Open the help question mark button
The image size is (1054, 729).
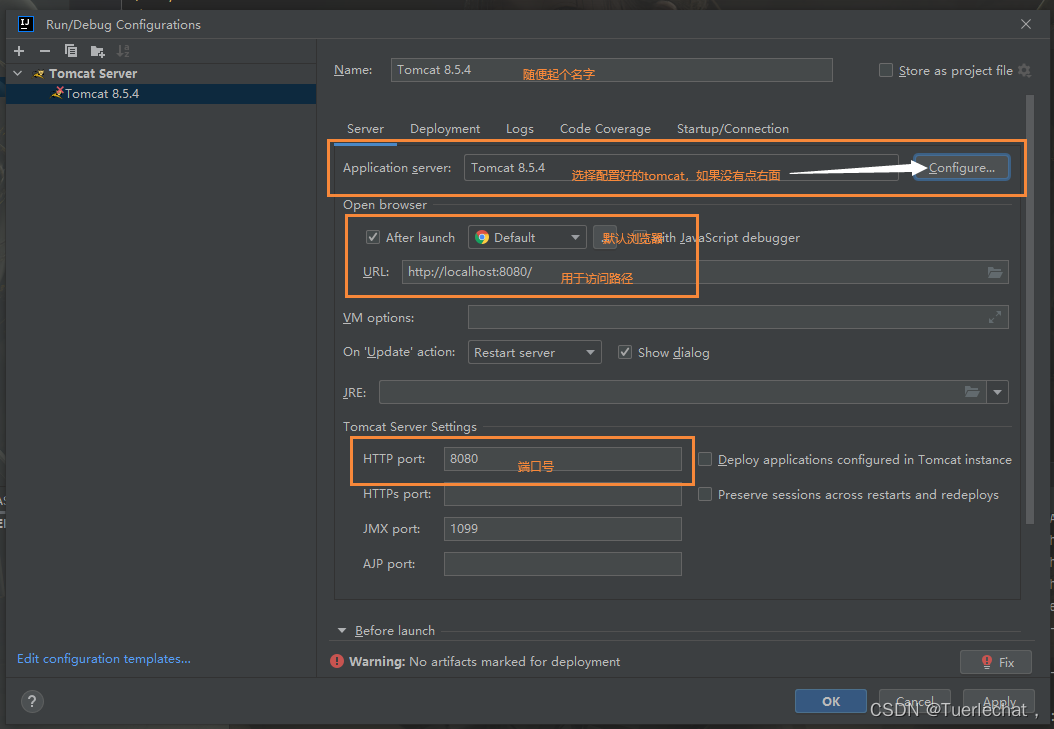tap(32, 701)
